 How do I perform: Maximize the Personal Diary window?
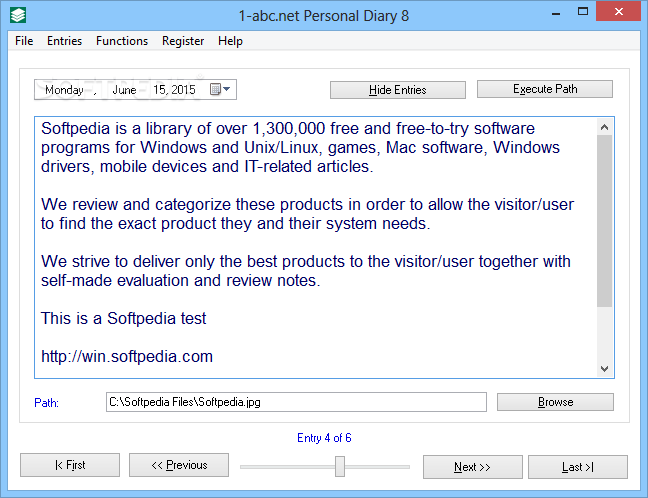[x=583, y=12]
